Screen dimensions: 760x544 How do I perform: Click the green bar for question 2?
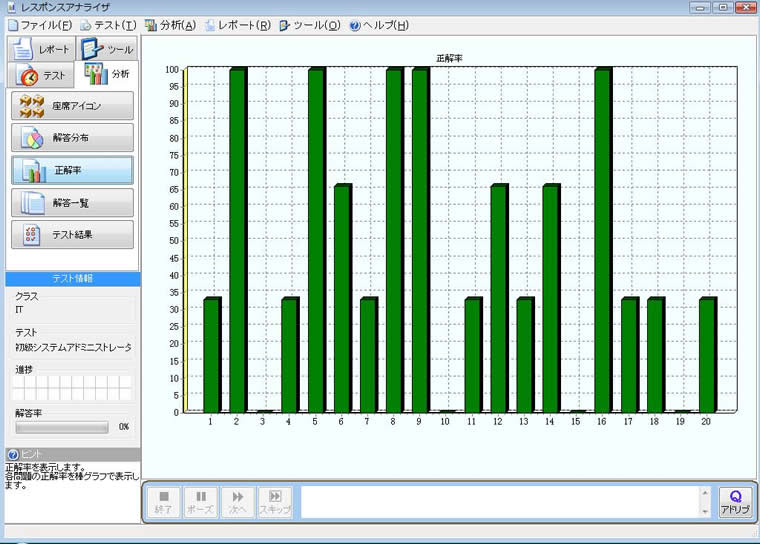coord(238,241)
